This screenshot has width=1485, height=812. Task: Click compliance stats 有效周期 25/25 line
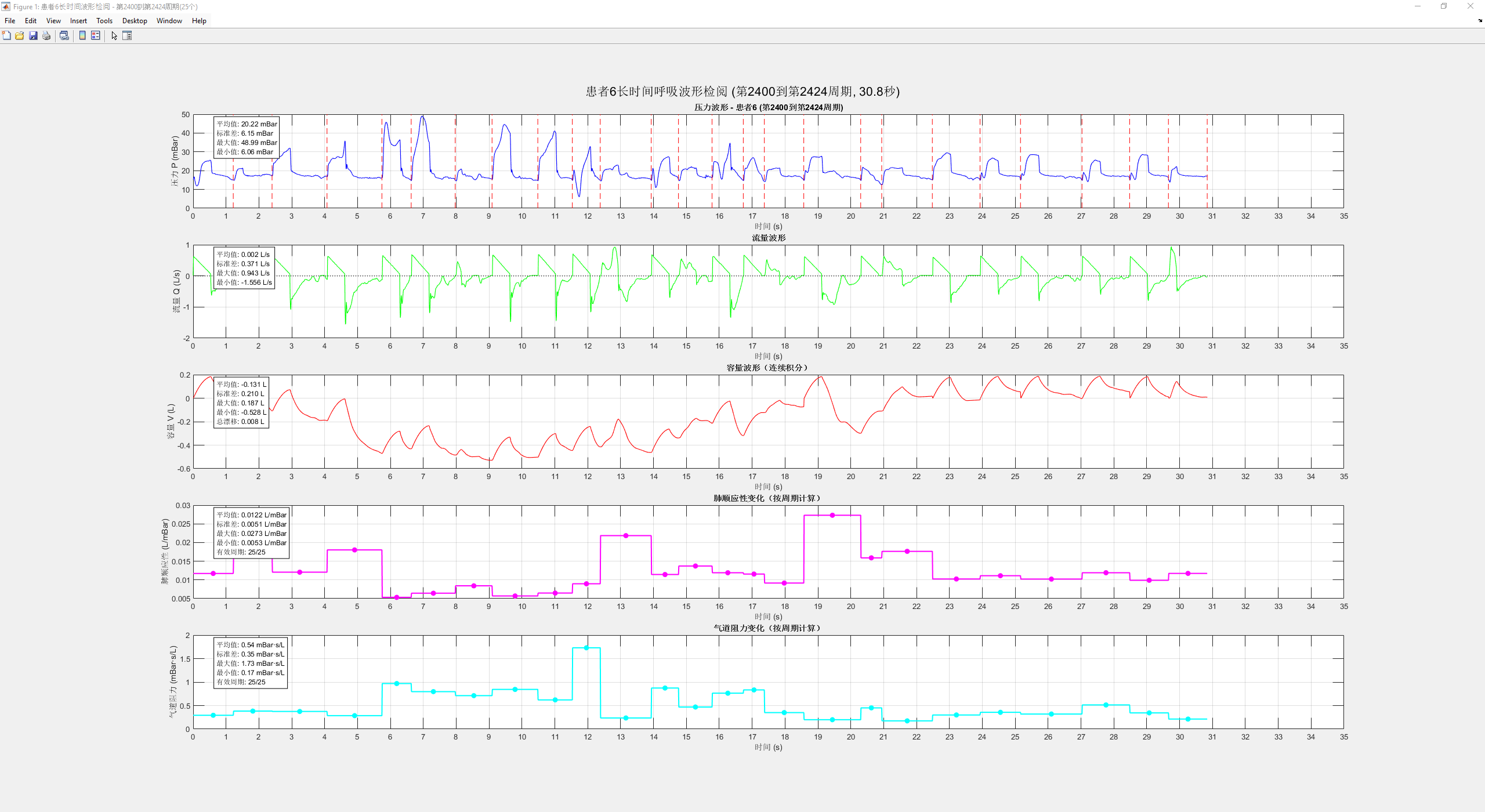tap(241, 552)
